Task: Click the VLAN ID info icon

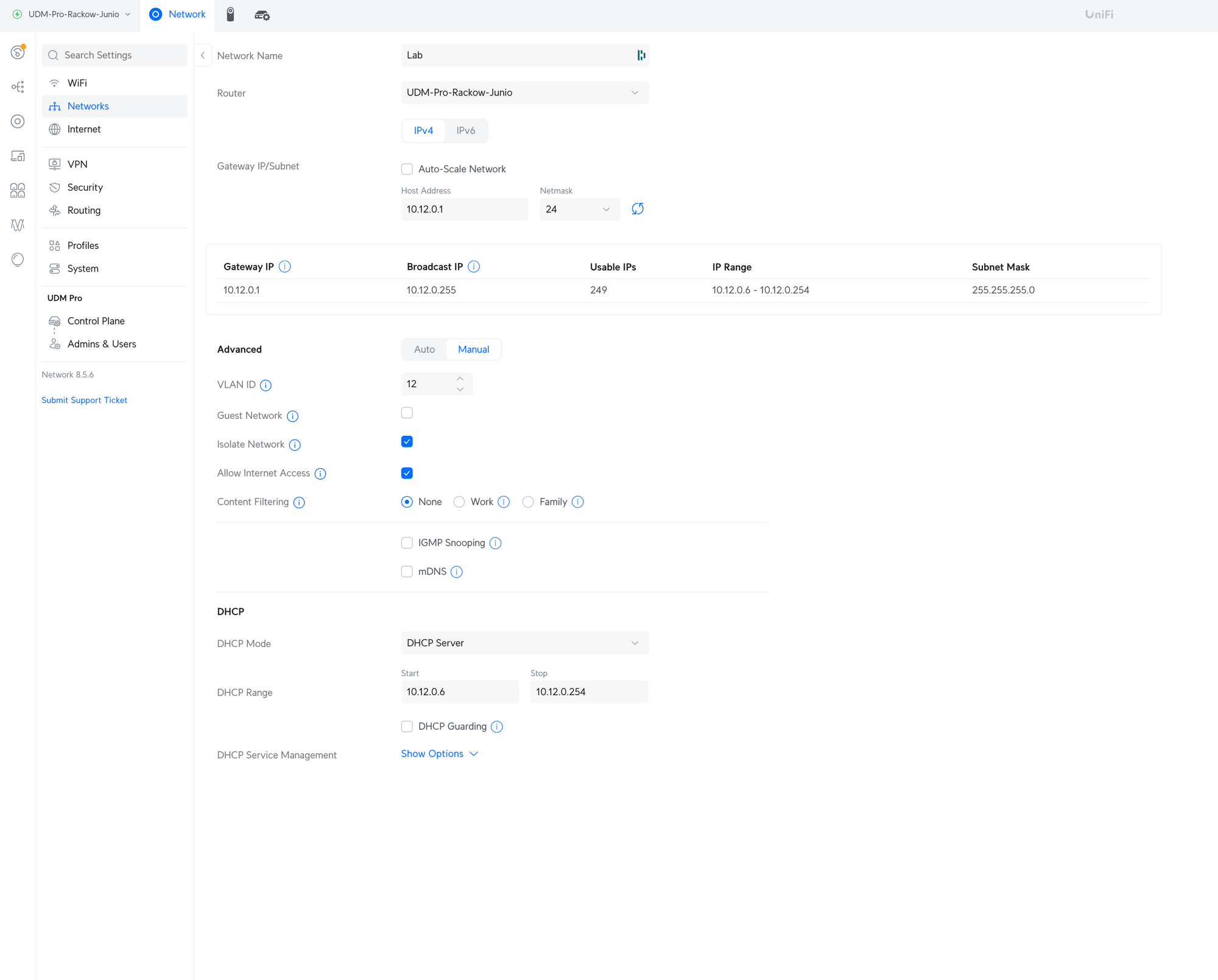Action: 266,385
